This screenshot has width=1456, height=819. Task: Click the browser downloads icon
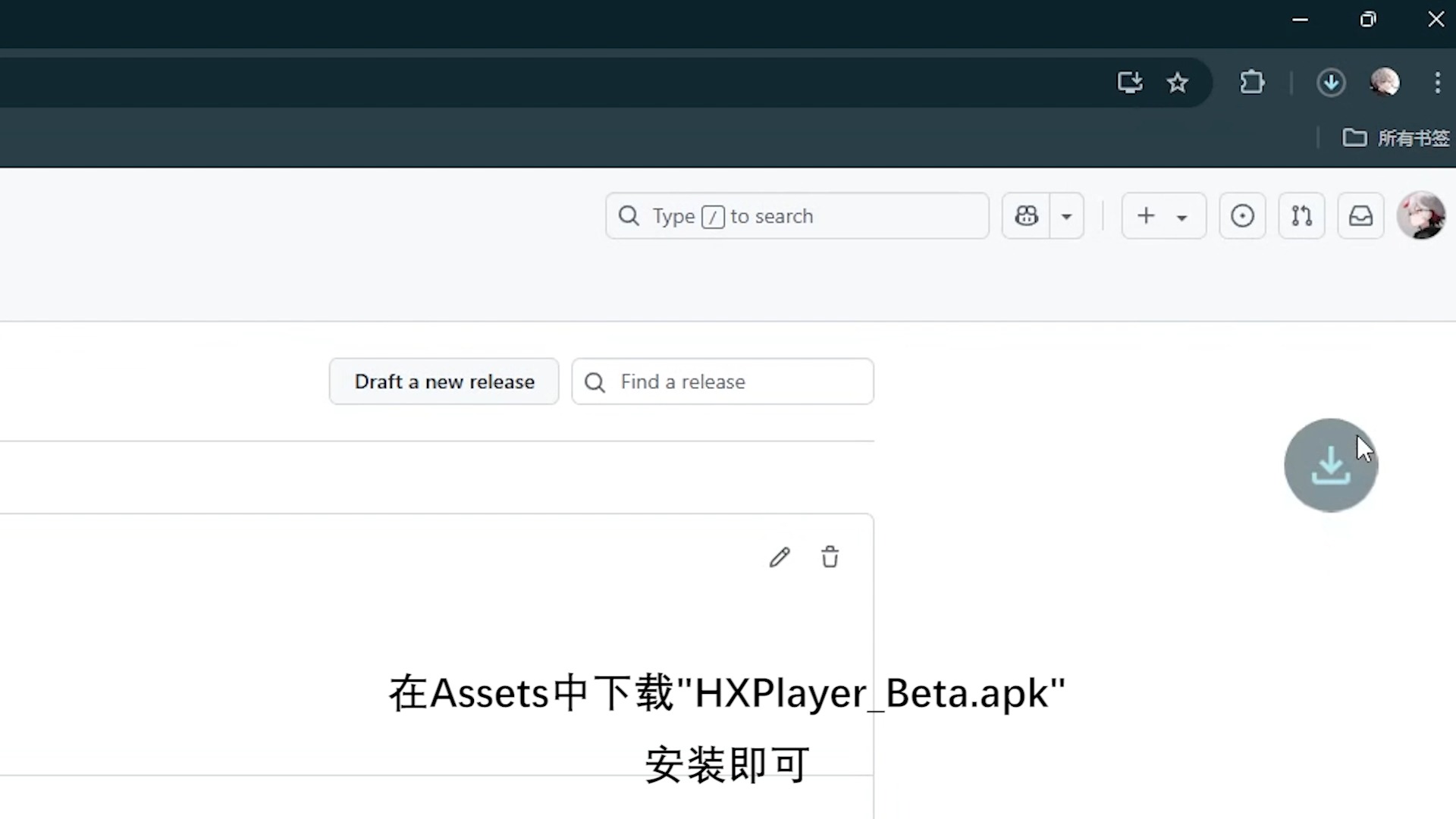click(x=1332, y=82)
